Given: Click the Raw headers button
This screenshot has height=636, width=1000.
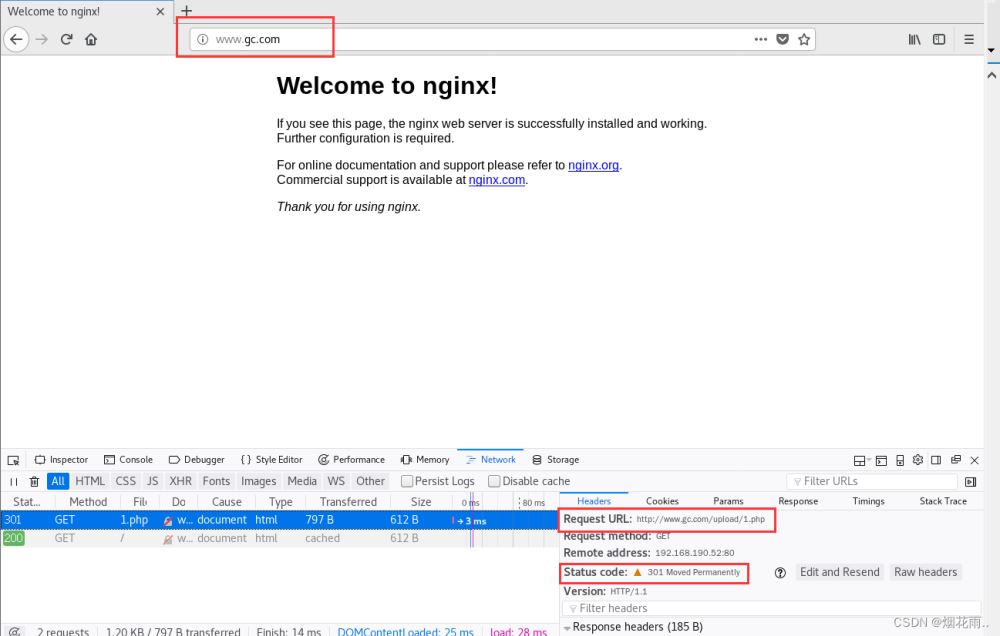Looking at the screenshot, I should (x=925, y=572).
